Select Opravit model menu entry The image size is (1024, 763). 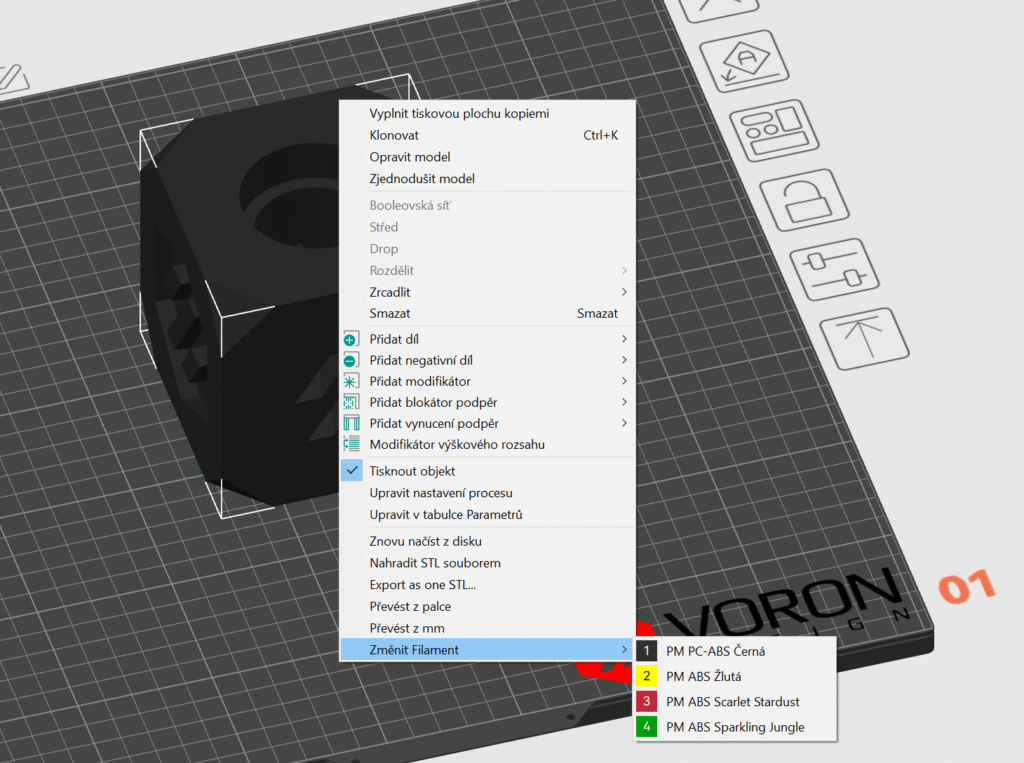tap(410, 157)
